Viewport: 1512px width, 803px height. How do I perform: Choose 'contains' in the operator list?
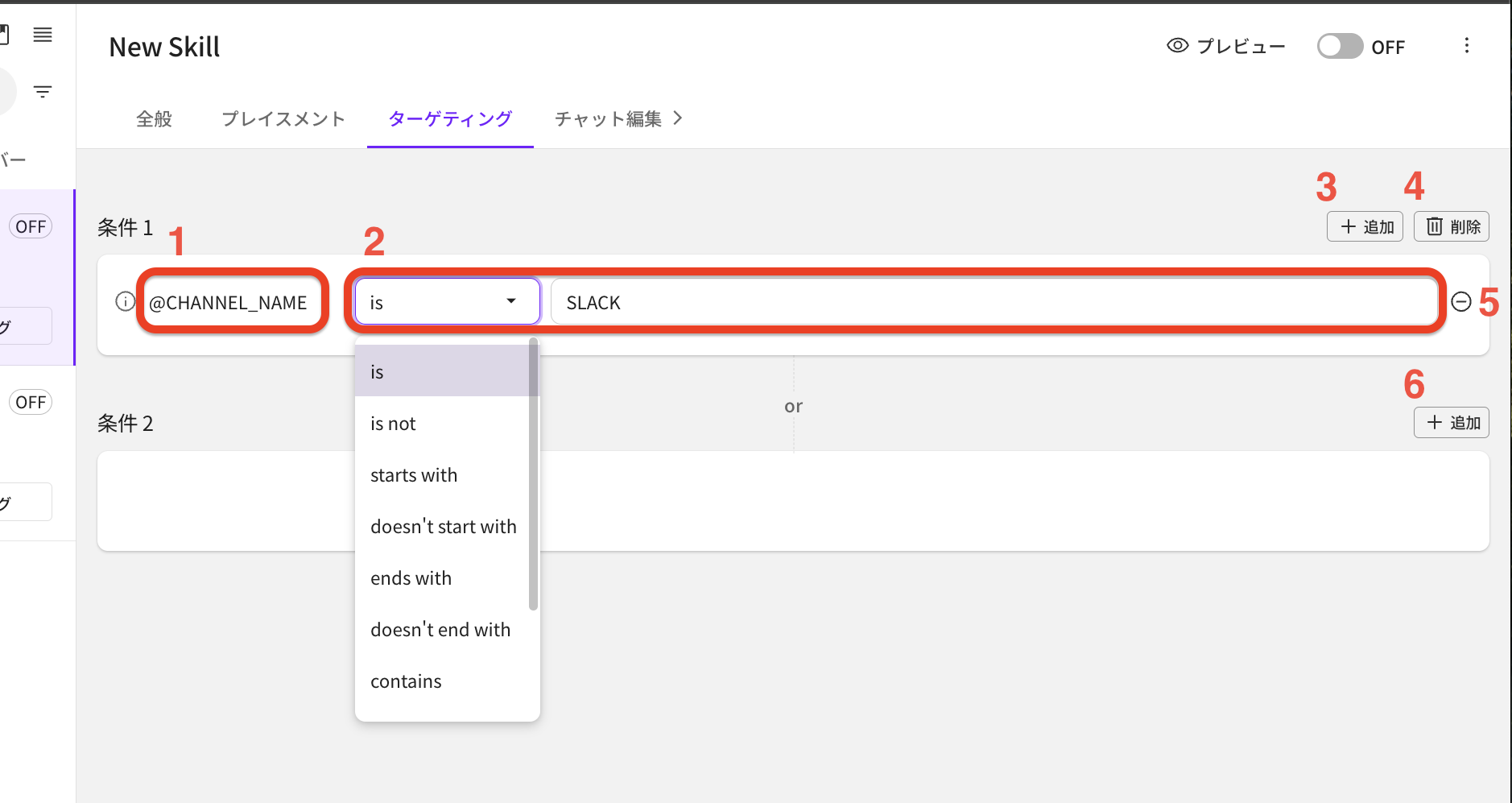406,681
